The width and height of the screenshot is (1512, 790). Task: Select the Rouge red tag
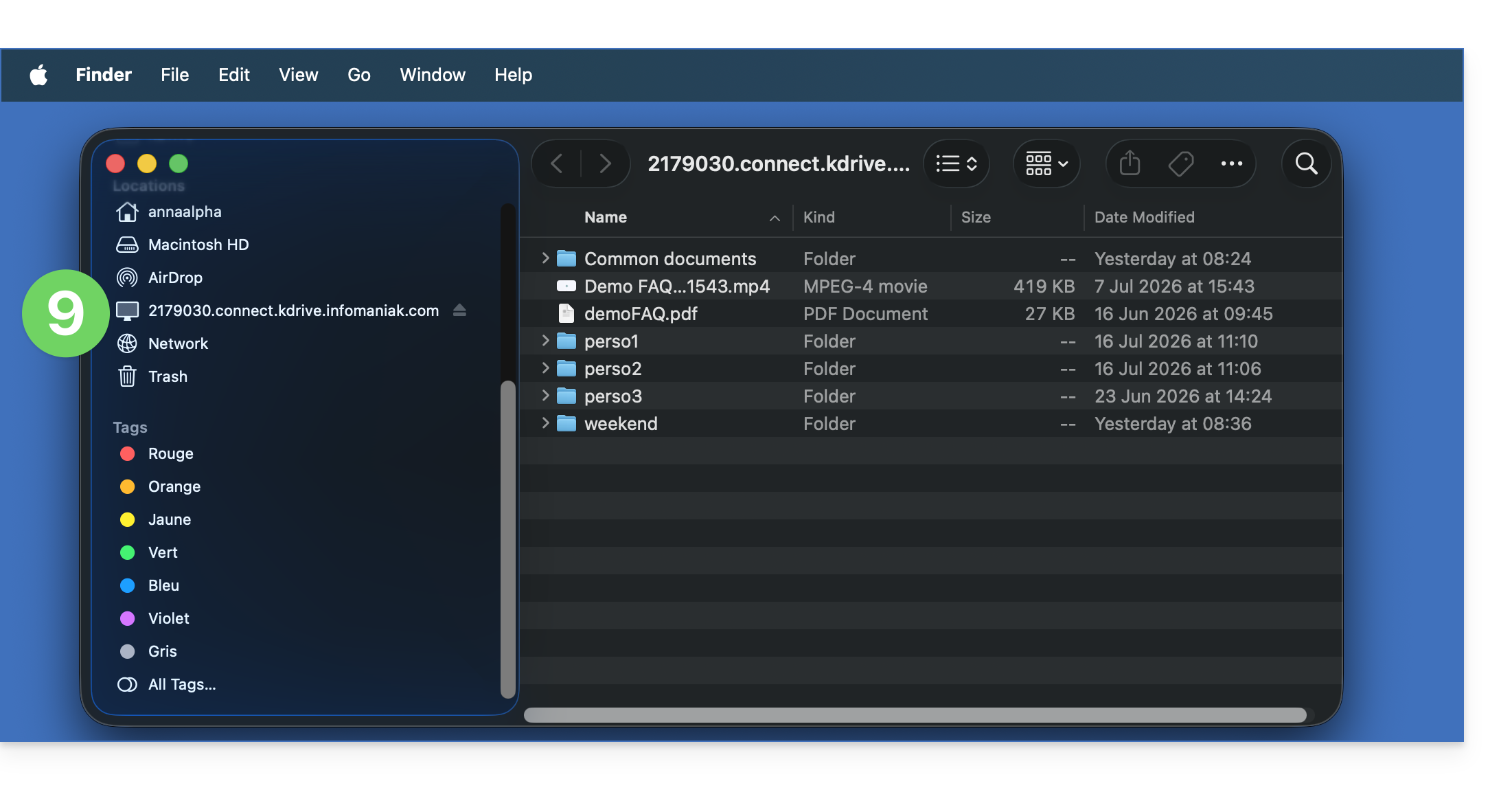point(170,453)
